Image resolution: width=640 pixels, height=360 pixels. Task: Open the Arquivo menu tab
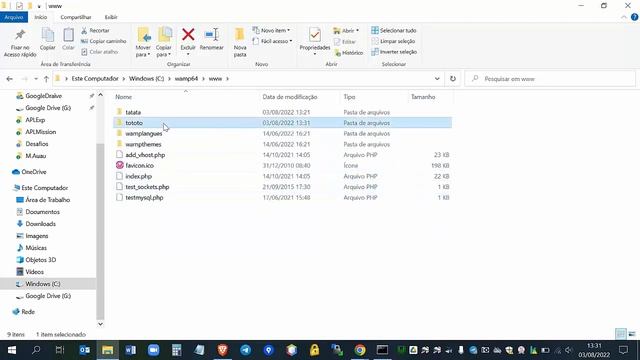point(14,17)
